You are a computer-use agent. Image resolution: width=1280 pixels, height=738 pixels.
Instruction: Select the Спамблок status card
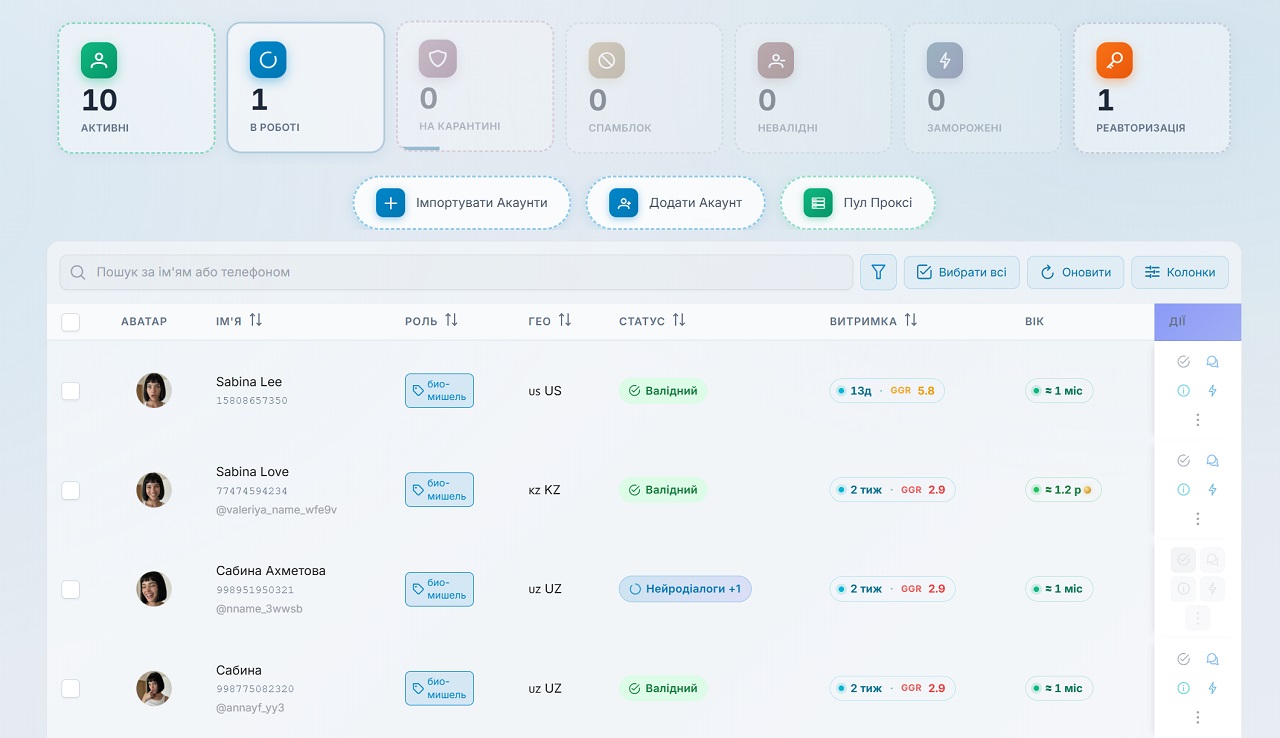click(x=644, y=88)
